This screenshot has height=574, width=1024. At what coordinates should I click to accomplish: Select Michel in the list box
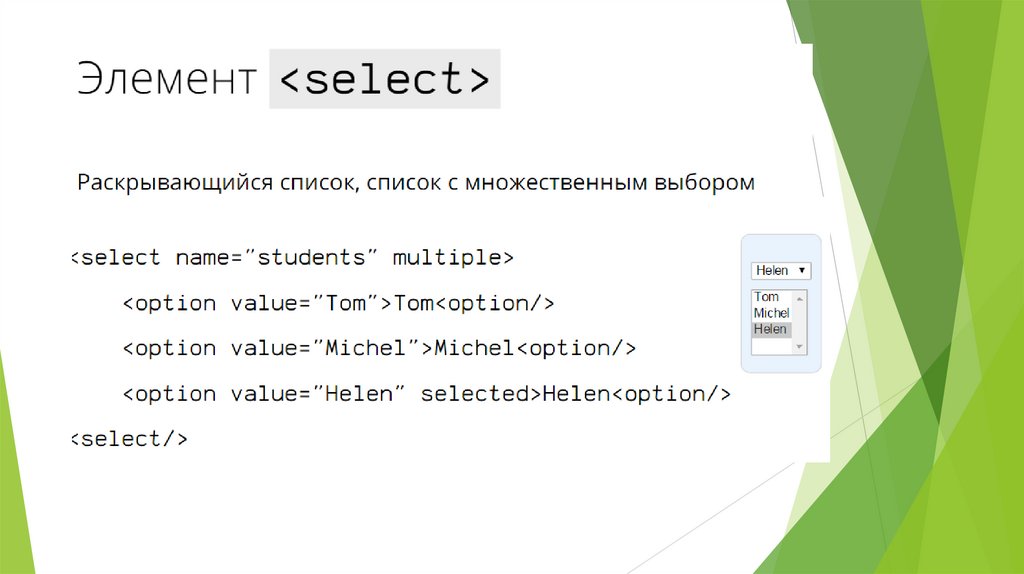coord(771,313)
